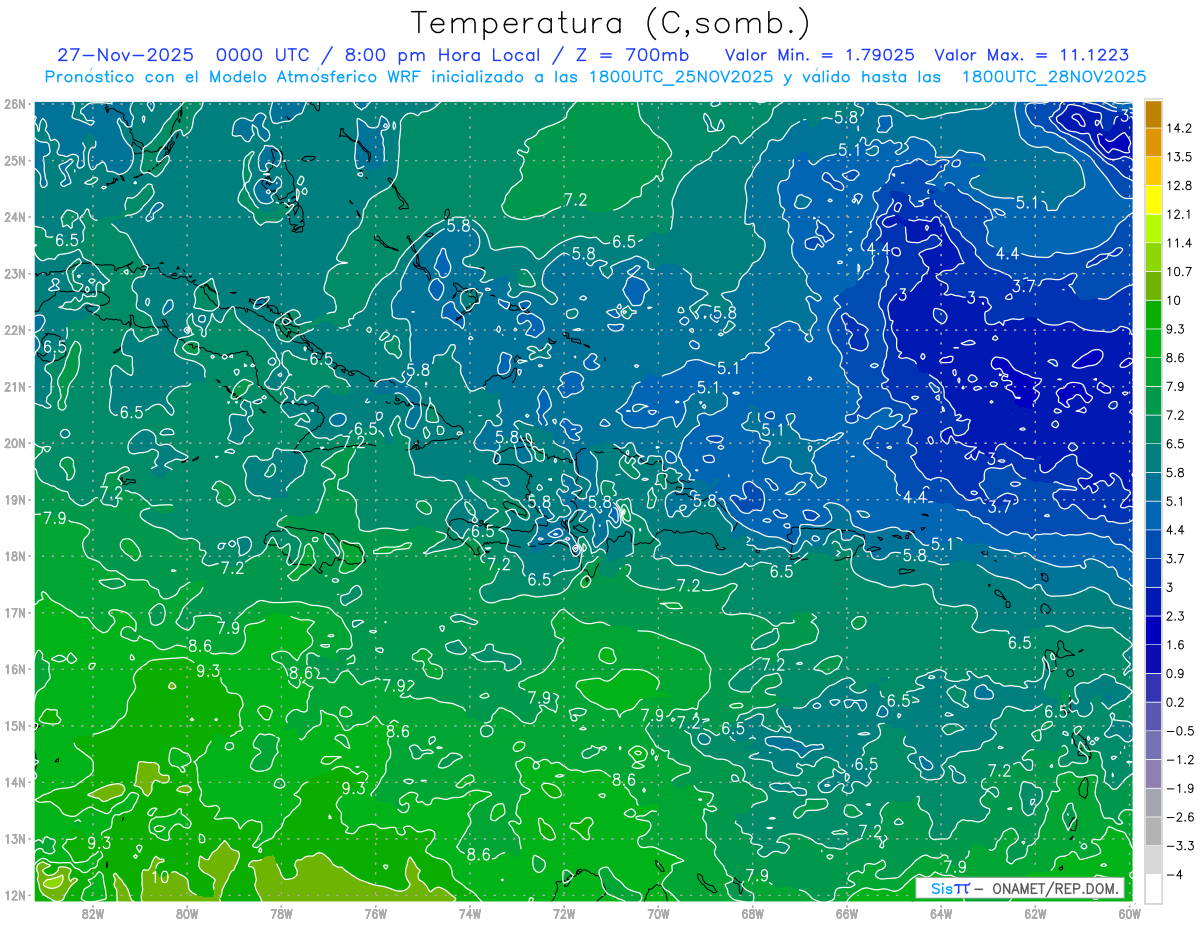Image resolution: width=1200 pixels, height=927 pixels.
Task: Click the gray swatch between -2.6 and -3.3
Action: (x=1154, y=831)
